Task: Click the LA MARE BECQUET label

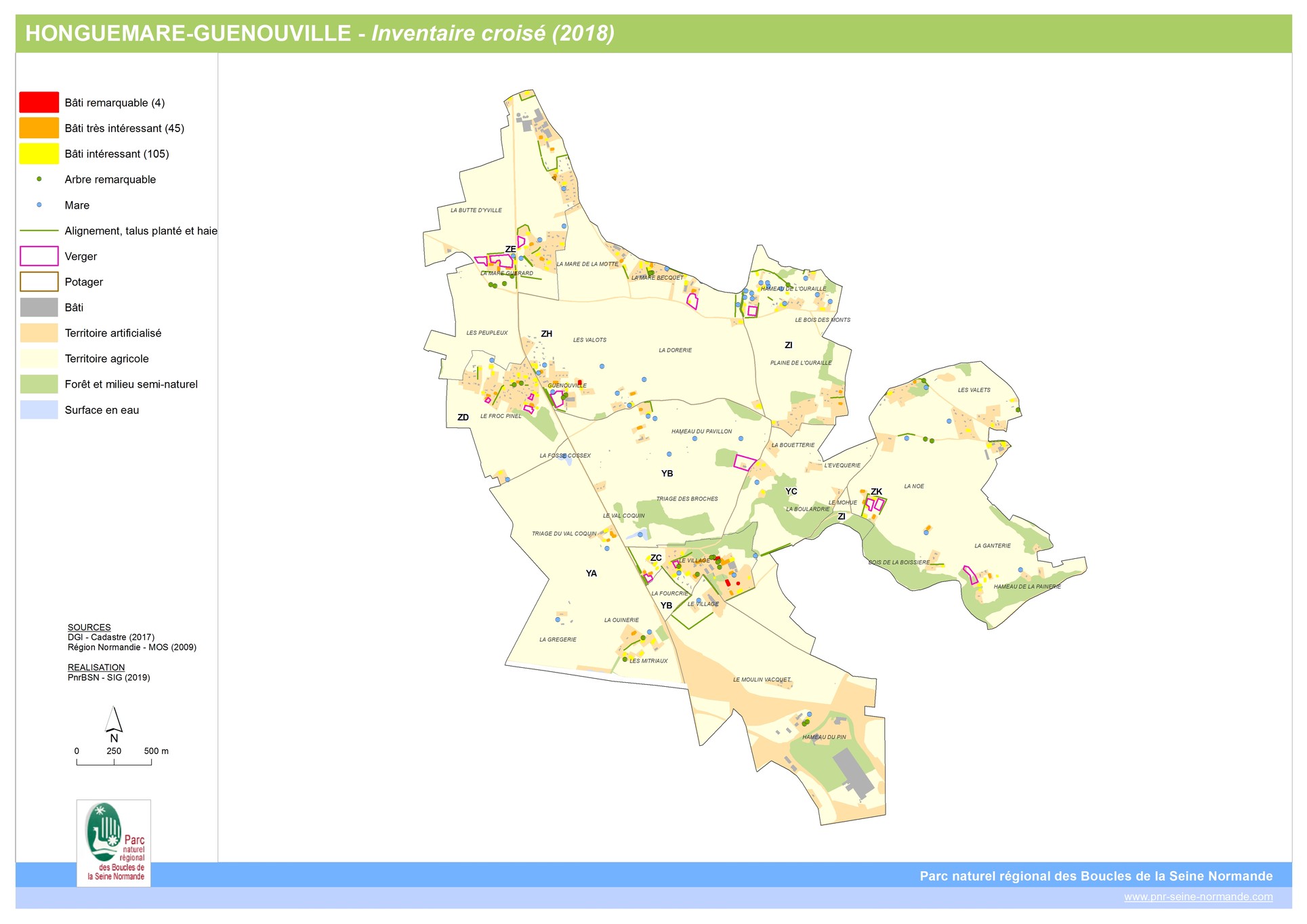Action: [658, 278]
